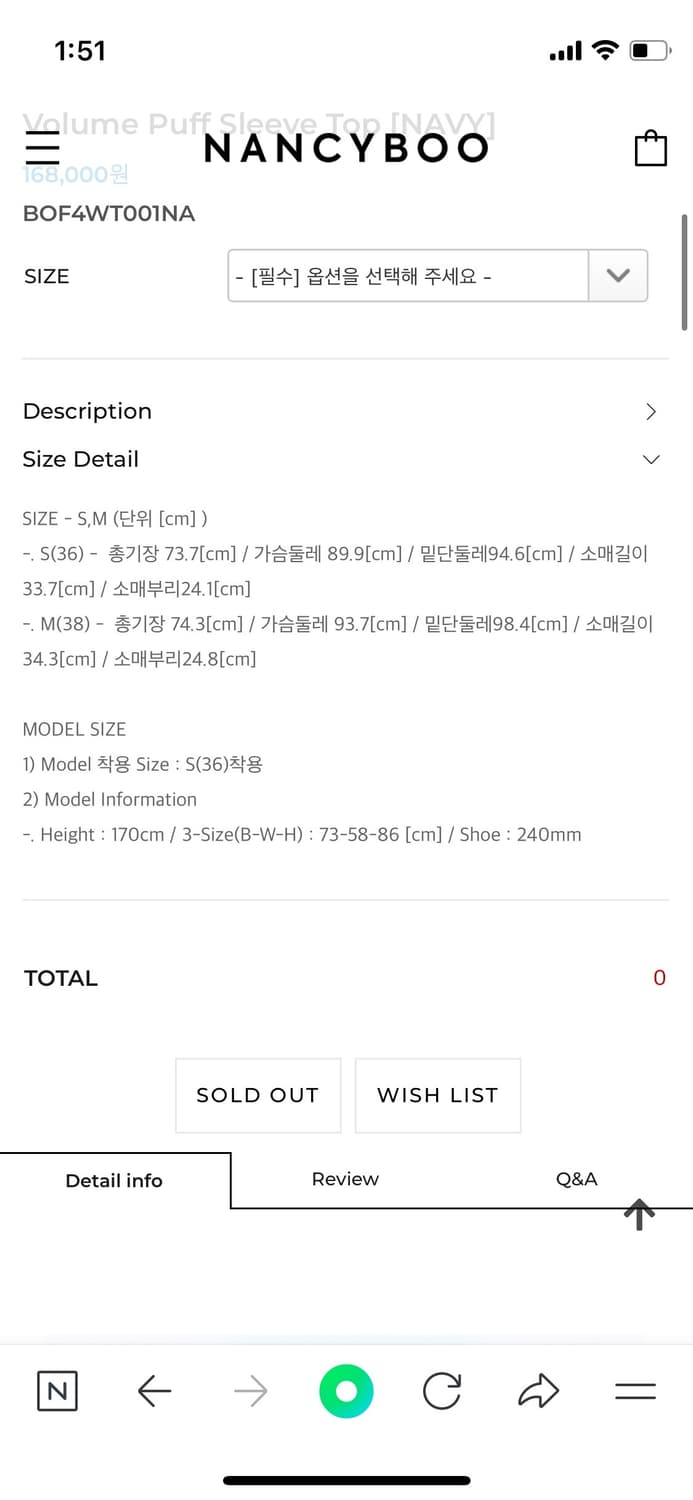Viewport: 693px width, 1500px height.
Task: Tap the NANCYBOO logo
Action: (x=346, y=147)
